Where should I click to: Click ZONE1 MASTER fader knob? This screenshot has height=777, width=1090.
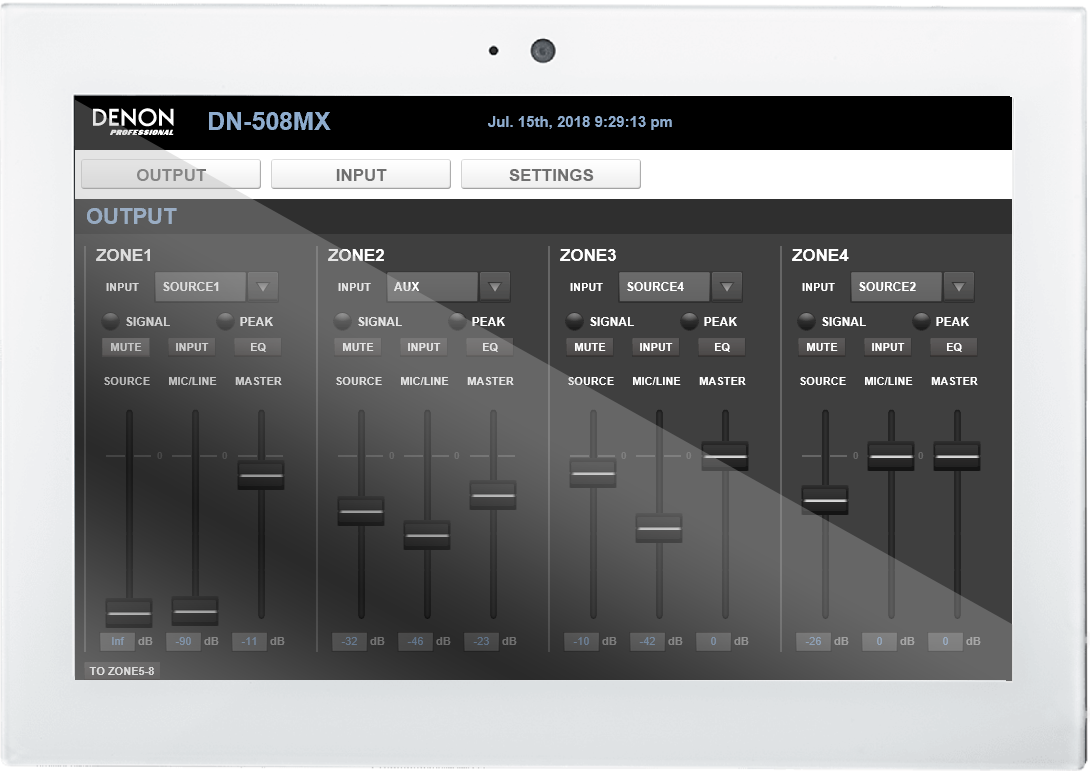point(261,475)
